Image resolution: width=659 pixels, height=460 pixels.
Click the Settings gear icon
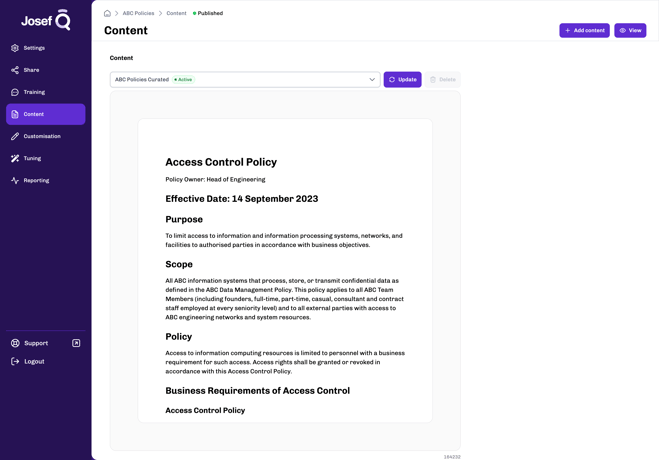[x=15, y=48]
